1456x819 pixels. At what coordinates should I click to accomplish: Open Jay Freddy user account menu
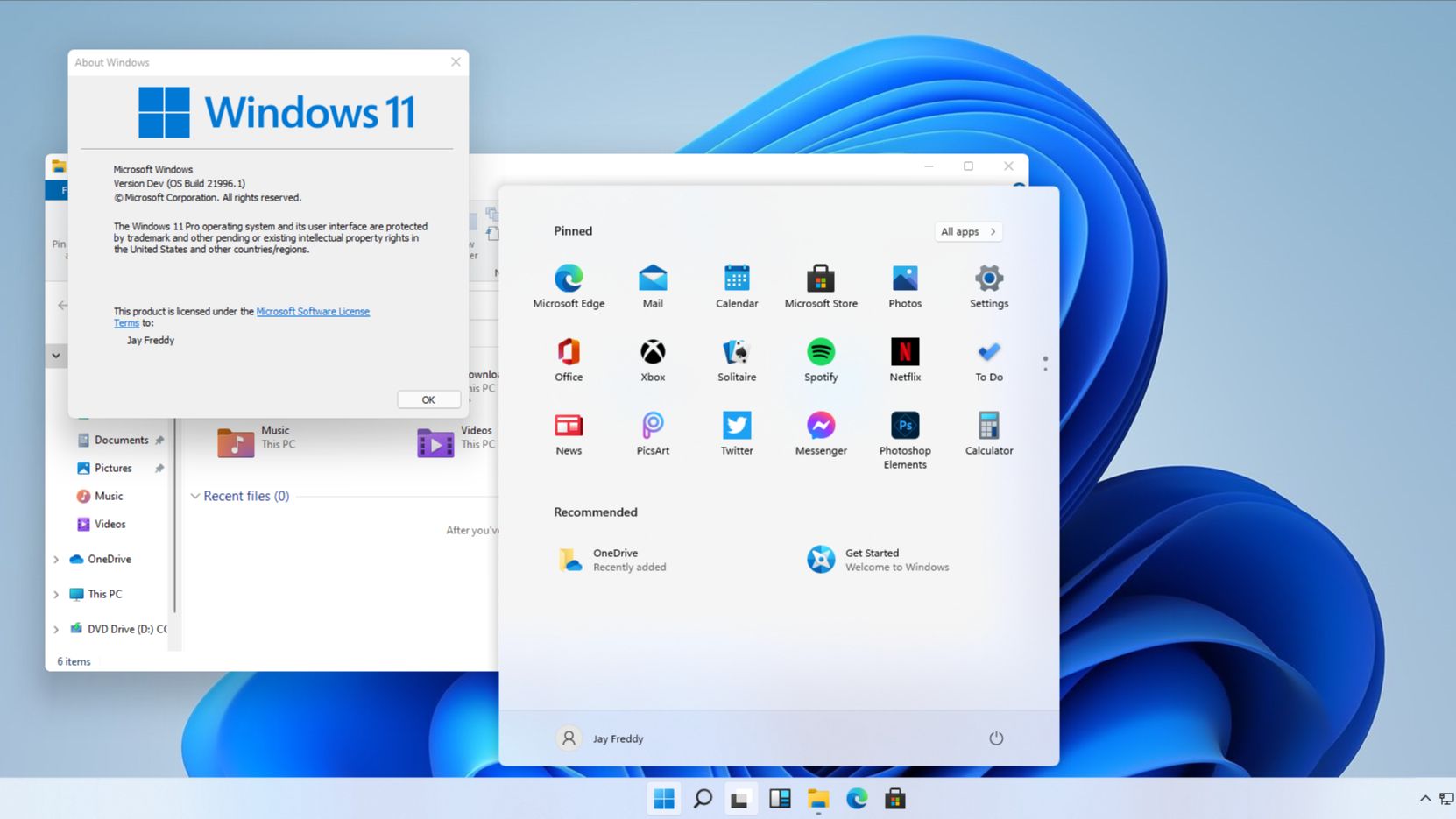coord(601,738)
